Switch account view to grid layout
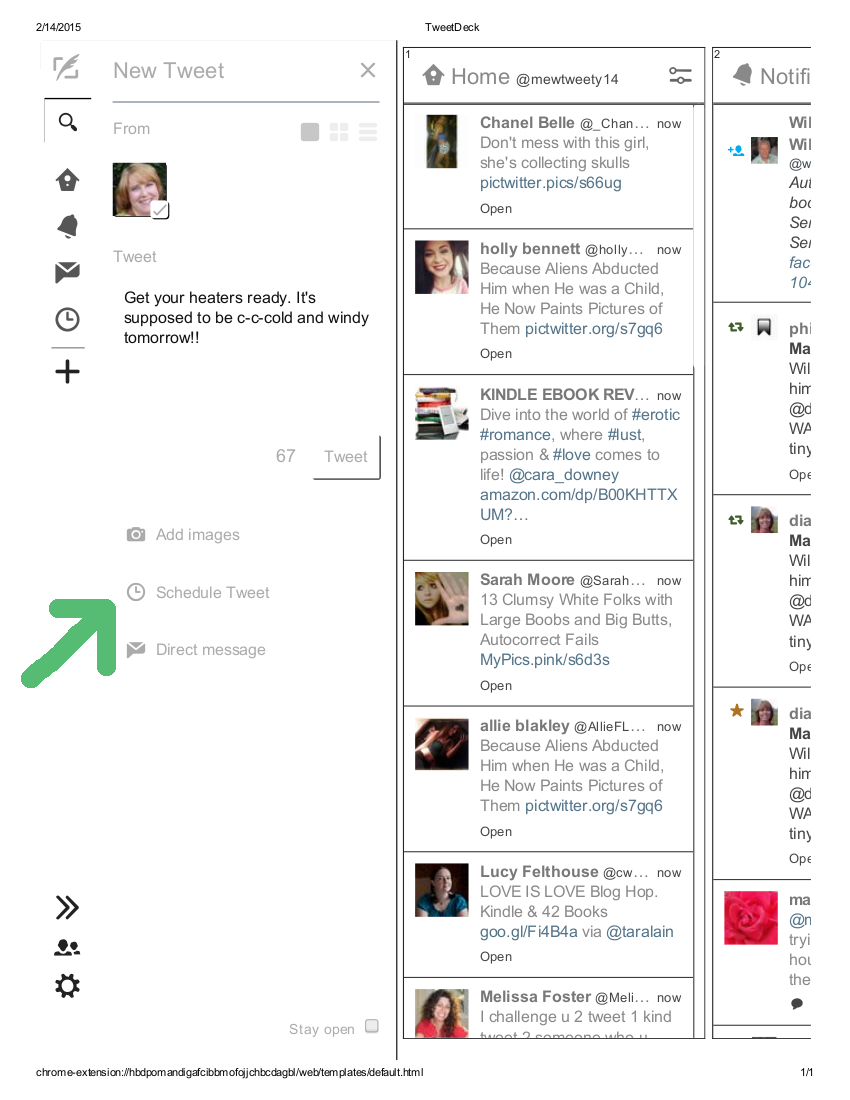850x1100 pixels. click(x=339, y=132)
